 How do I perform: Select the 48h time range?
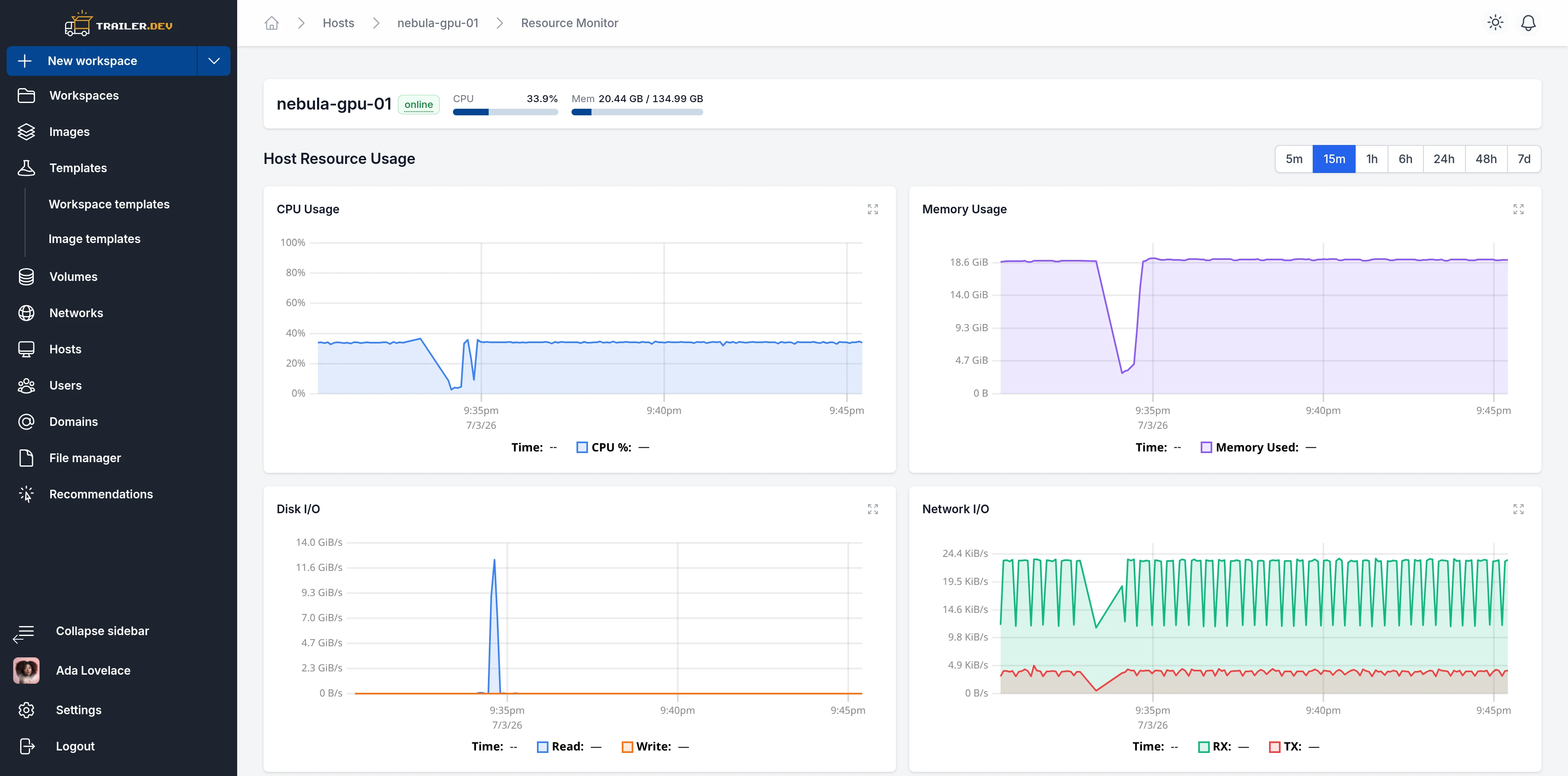tap(1486, 159)
